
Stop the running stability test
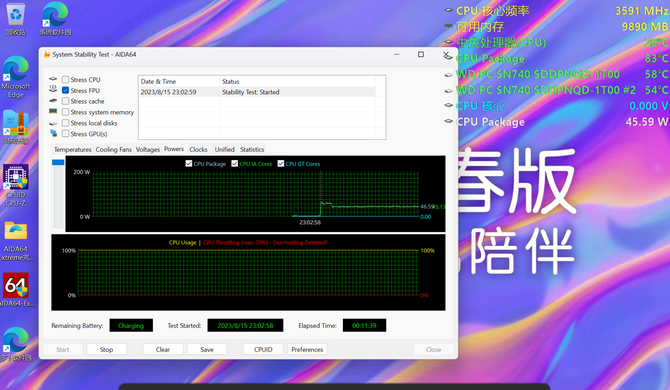(106, 349)
